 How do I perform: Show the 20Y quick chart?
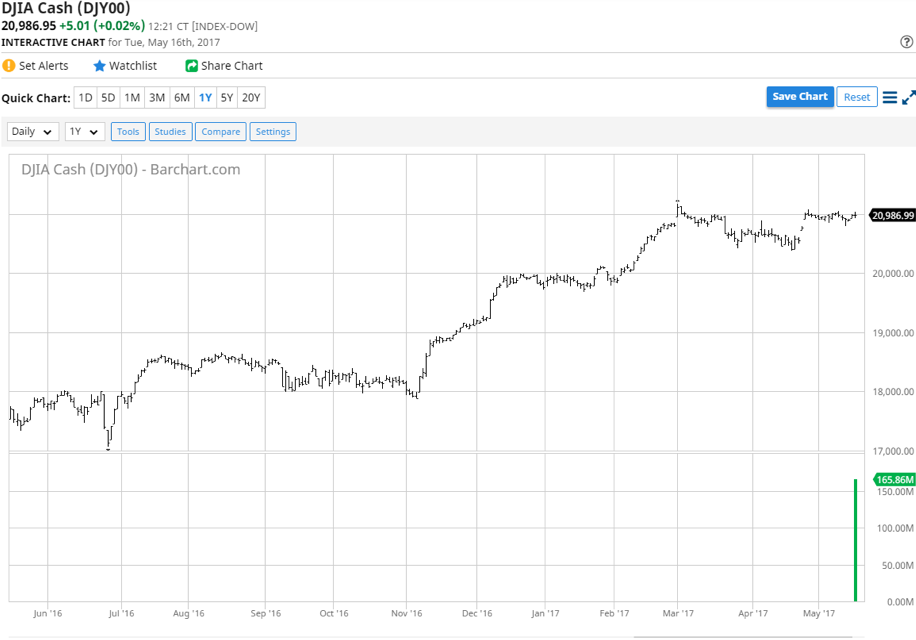tap(251, 98)
